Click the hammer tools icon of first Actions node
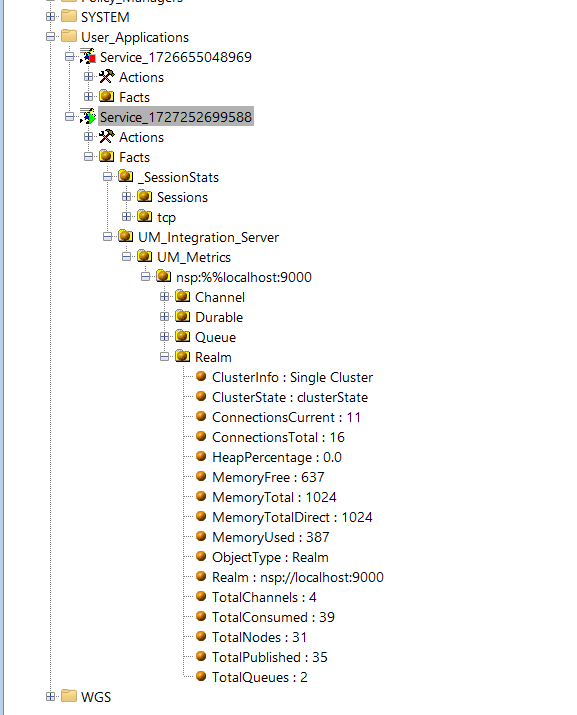 click(107, 77)
